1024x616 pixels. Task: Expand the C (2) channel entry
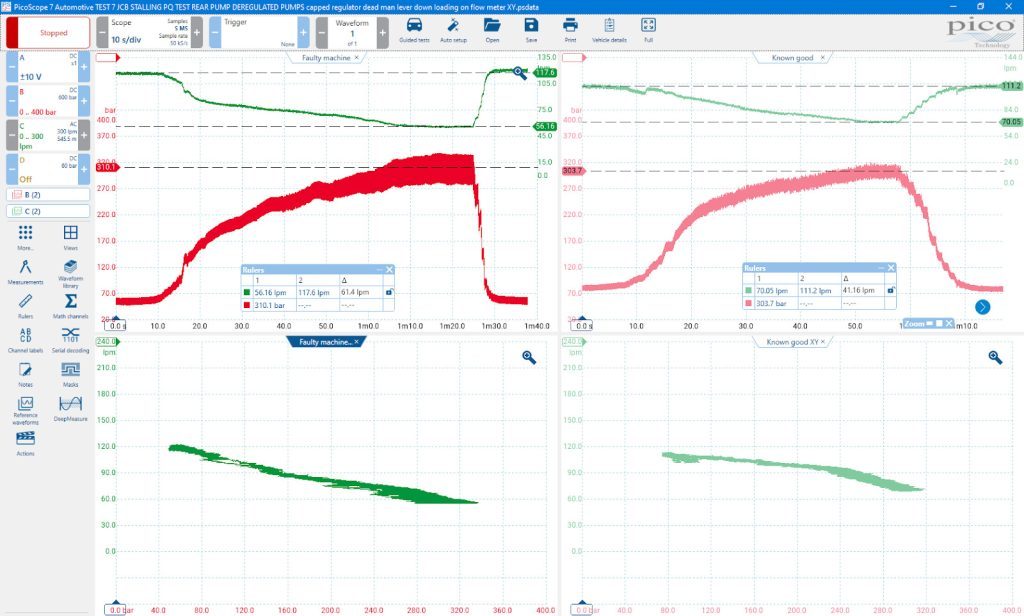coord(48,211)
